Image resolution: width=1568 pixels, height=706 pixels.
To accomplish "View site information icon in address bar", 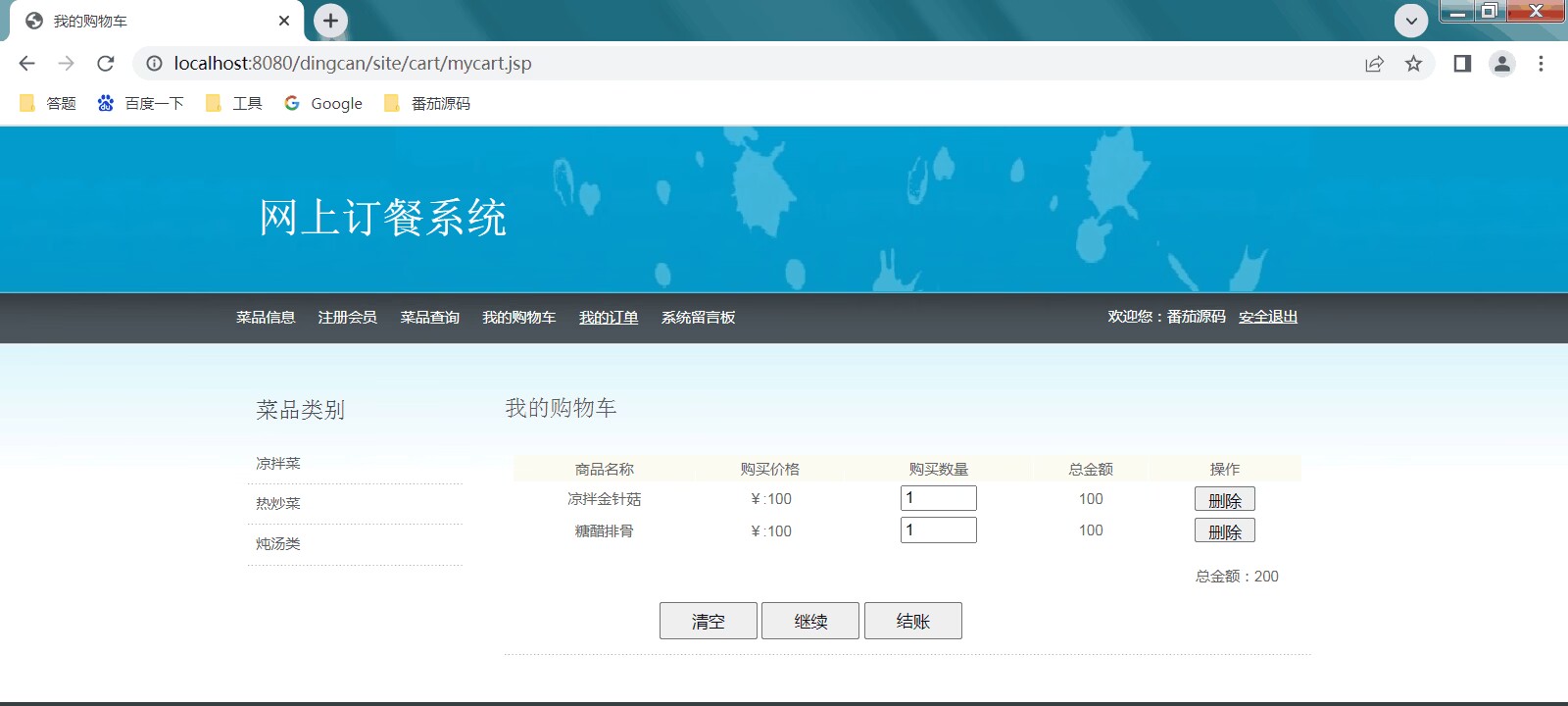I will (154, 64).
